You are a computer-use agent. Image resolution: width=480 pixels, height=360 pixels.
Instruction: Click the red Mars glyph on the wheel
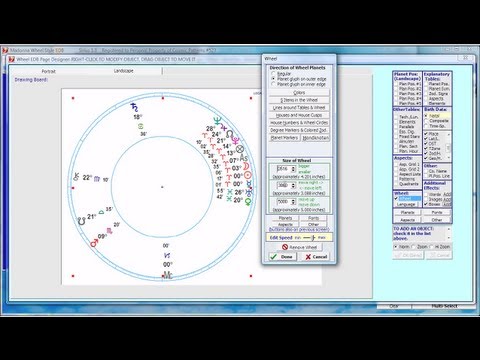pyautogui.click(x=94, y=244)
